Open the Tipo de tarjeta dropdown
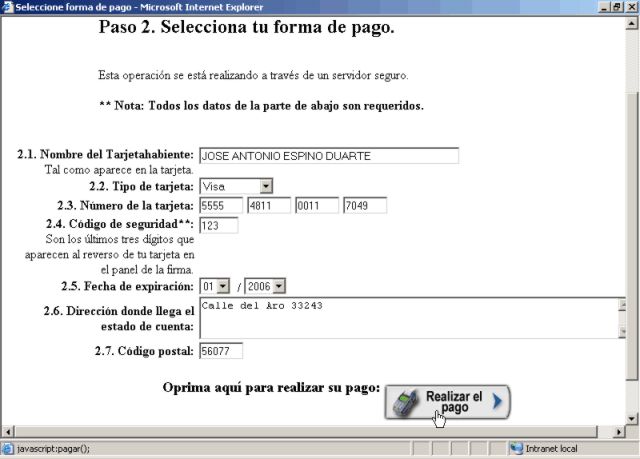 pos(265,186)
